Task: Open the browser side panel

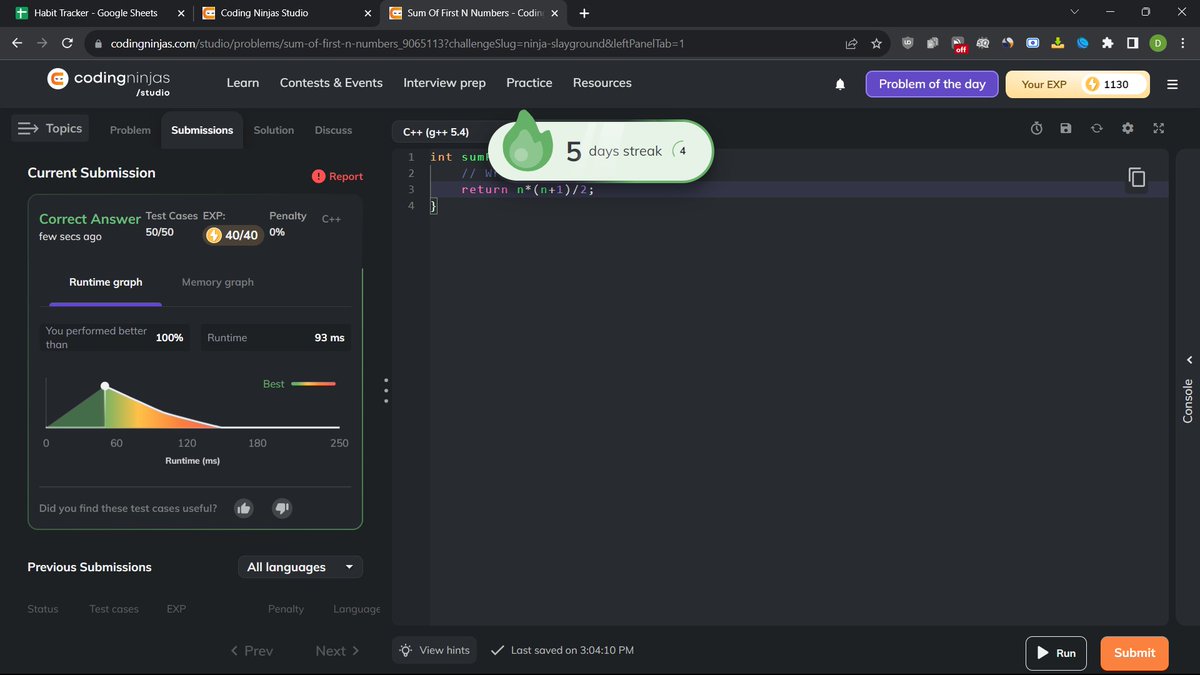Action: click(x=1132, y=44)
